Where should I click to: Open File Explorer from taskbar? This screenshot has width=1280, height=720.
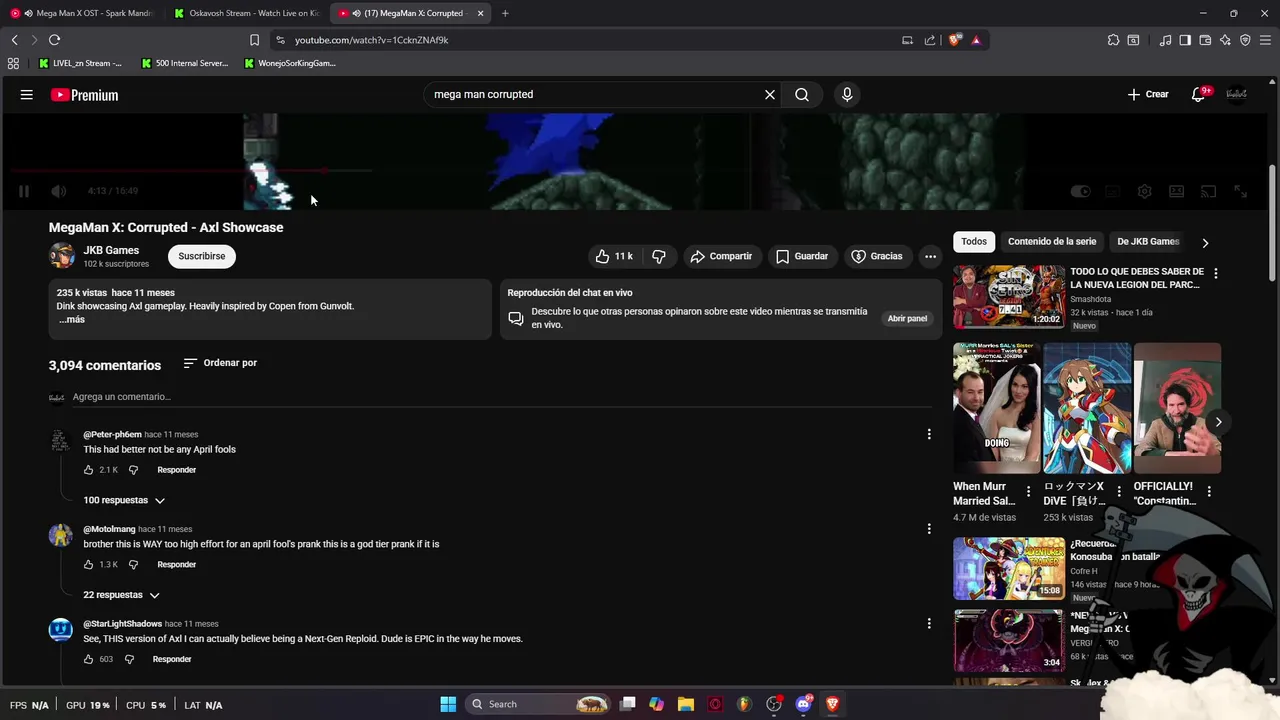pyautogui.click(x=686, y=704)
